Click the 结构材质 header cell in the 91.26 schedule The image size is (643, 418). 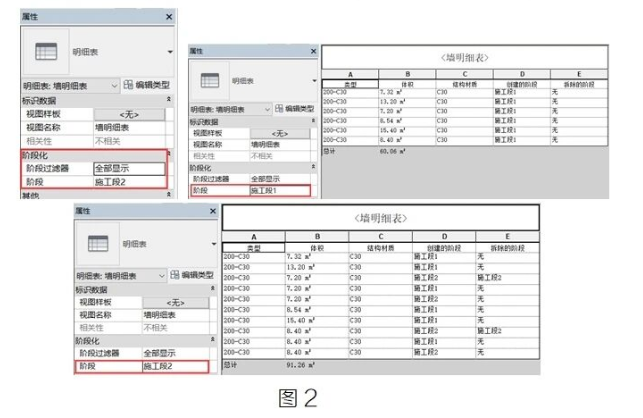381,248
